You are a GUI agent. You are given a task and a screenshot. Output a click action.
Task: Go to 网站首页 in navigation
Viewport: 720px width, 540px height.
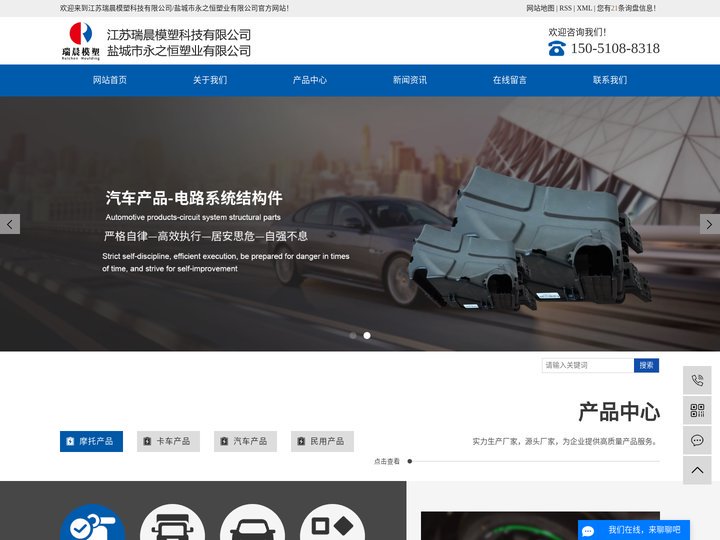coord(110,80)
